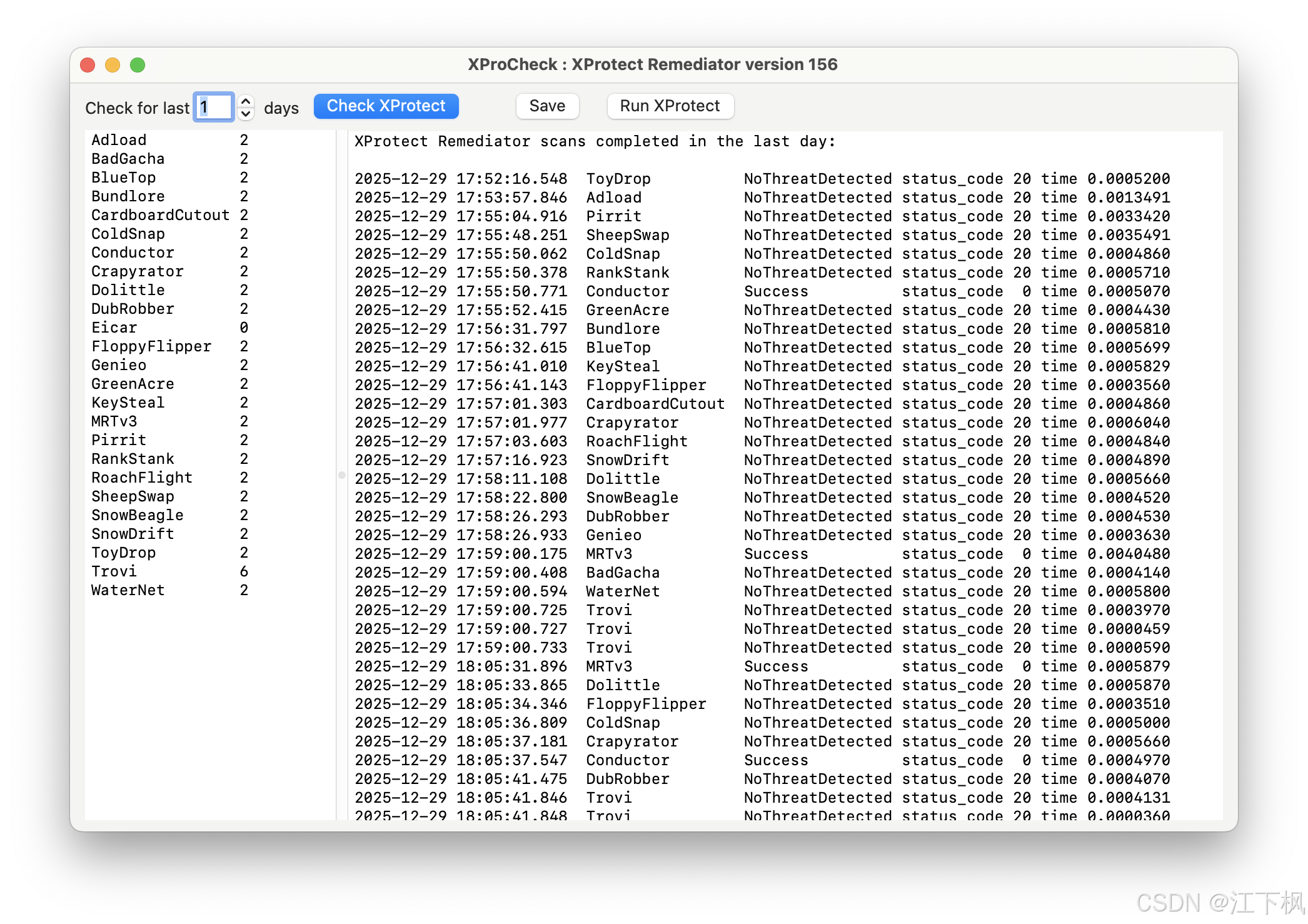1308x924 pixels.
Task: Decrement days with stepper down arrow
Action: [246, 114]
